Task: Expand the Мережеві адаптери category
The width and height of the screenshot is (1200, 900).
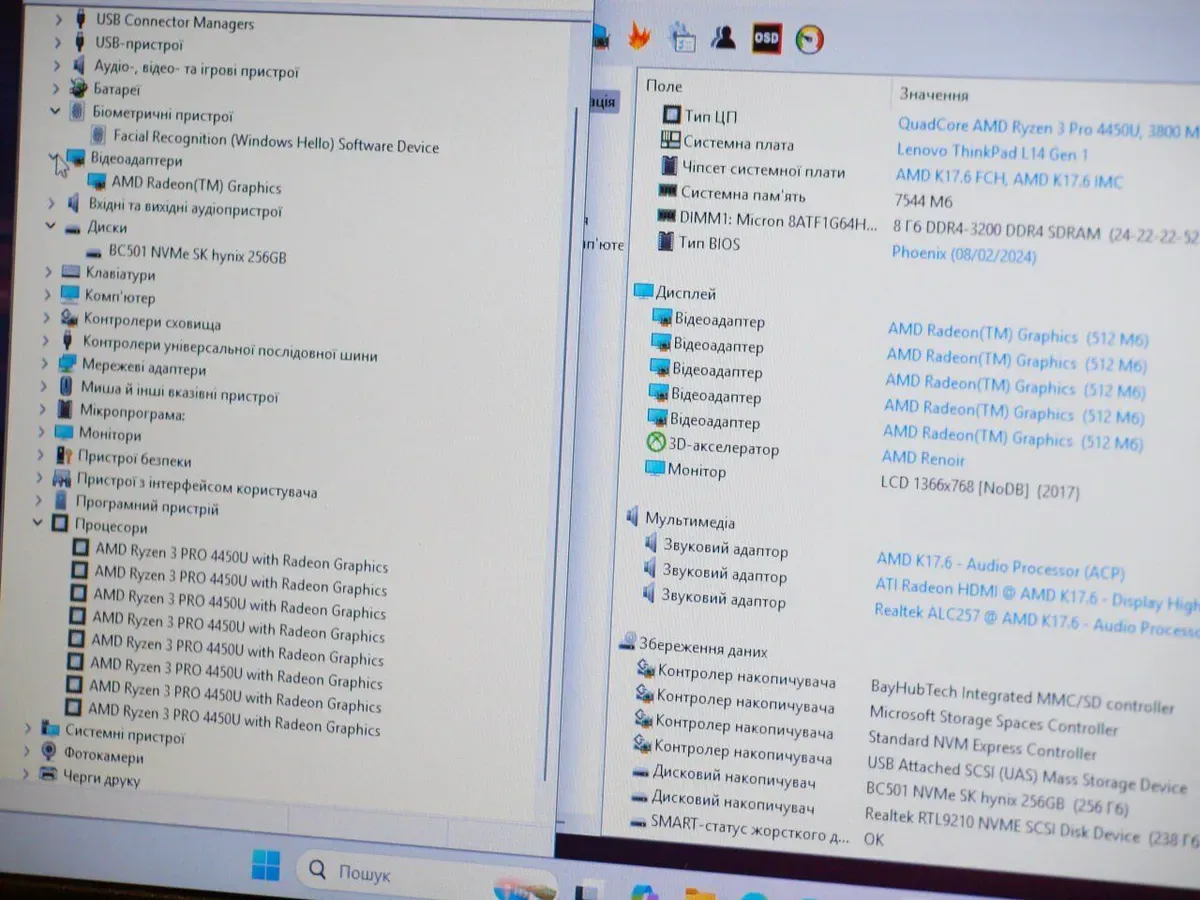Action: point(44,364)
